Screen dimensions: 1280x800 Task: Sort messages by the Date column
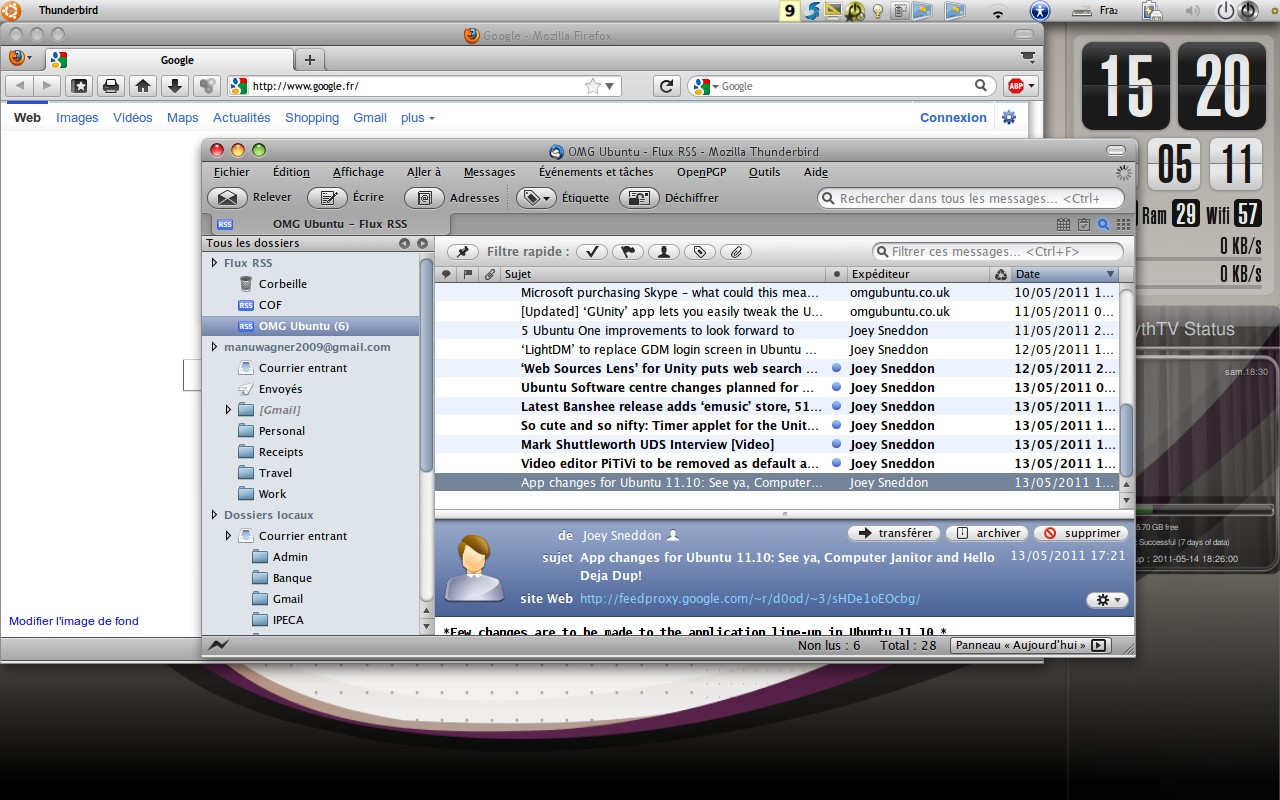(x=1065, y=274)
